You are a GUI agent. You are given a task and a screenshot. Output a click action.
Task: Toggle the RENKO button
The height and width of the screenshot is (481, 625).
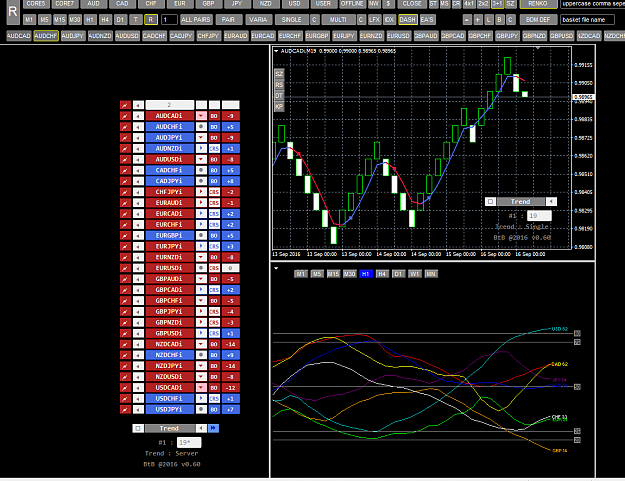pyautogui.click(x=538, y=4)
